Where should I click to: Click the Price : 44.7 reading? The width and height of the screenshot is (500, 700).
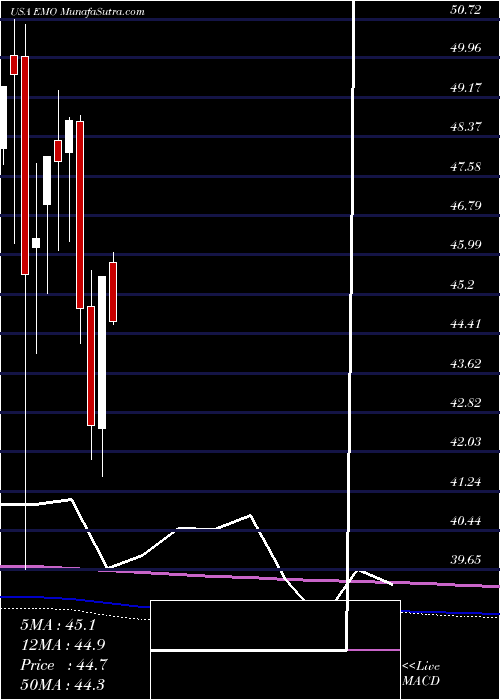pos(63,665)
